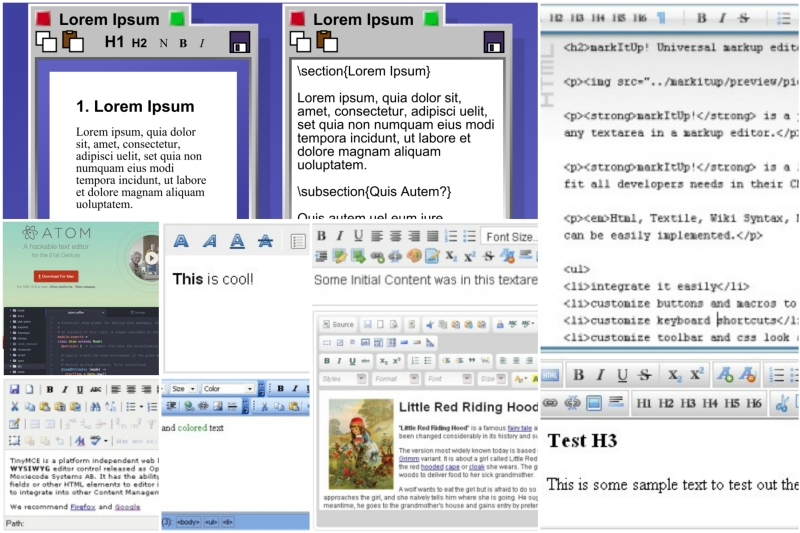
Task: Click the blue paragraph pilcrow icon in the top markItUp toolbar
Action: click(x=661, y=18)
